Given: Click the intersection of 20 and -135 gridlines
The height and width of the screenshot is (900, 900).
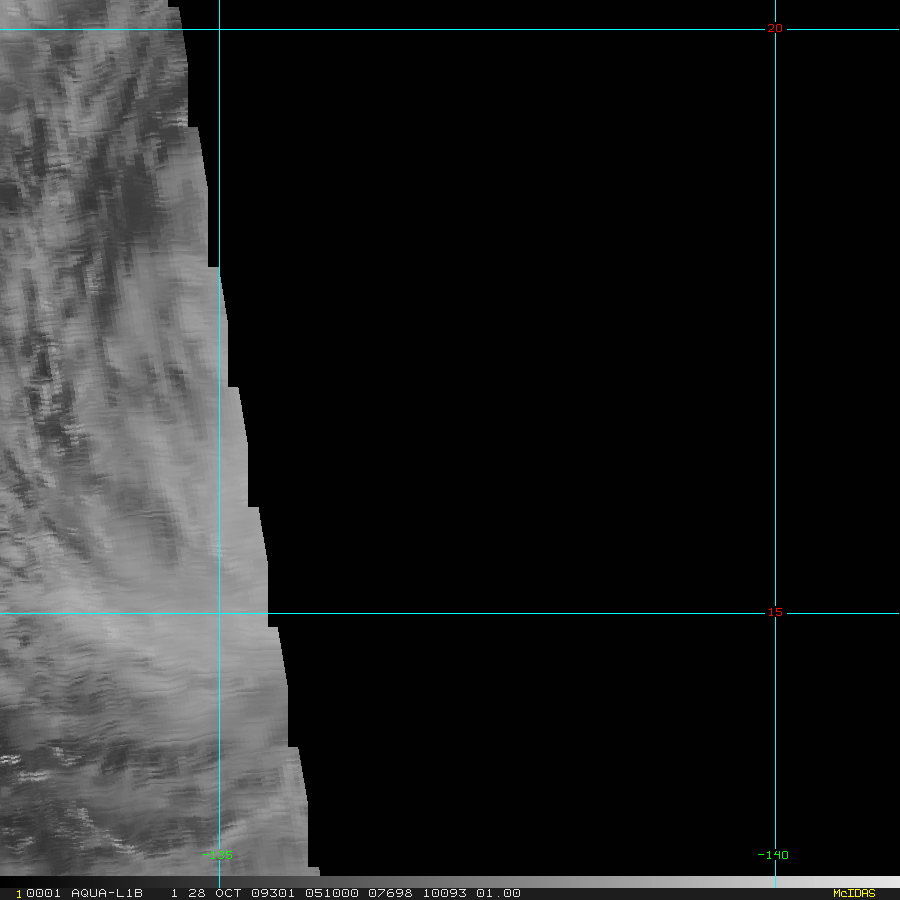Looking at the screenshot, I should coord(219,29).
